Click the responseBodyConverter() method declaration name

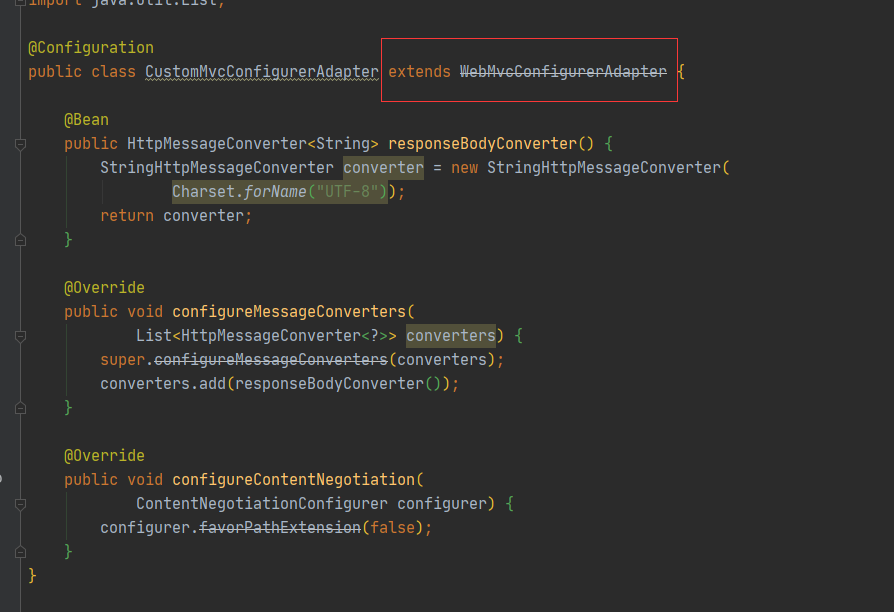tap(491, 144)
